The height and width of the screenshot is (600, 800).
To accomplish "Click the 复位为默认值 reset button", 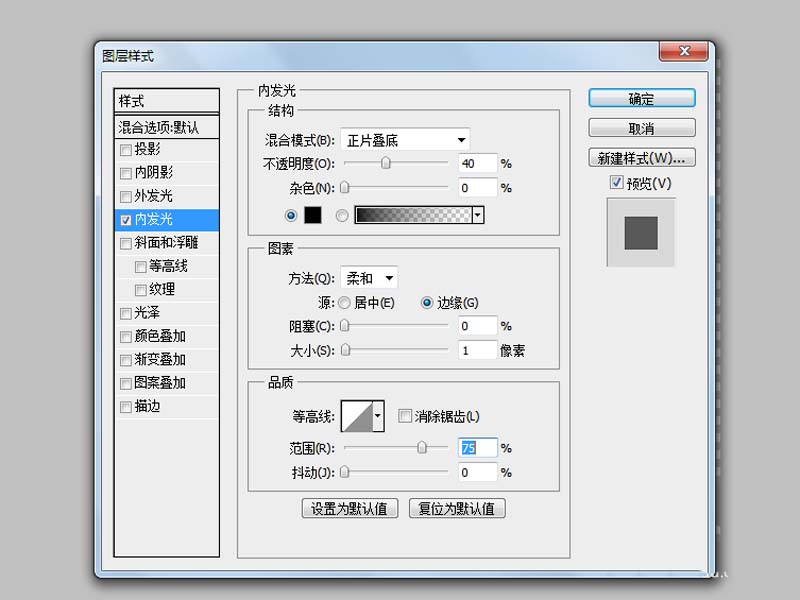I will coord(458,508).
